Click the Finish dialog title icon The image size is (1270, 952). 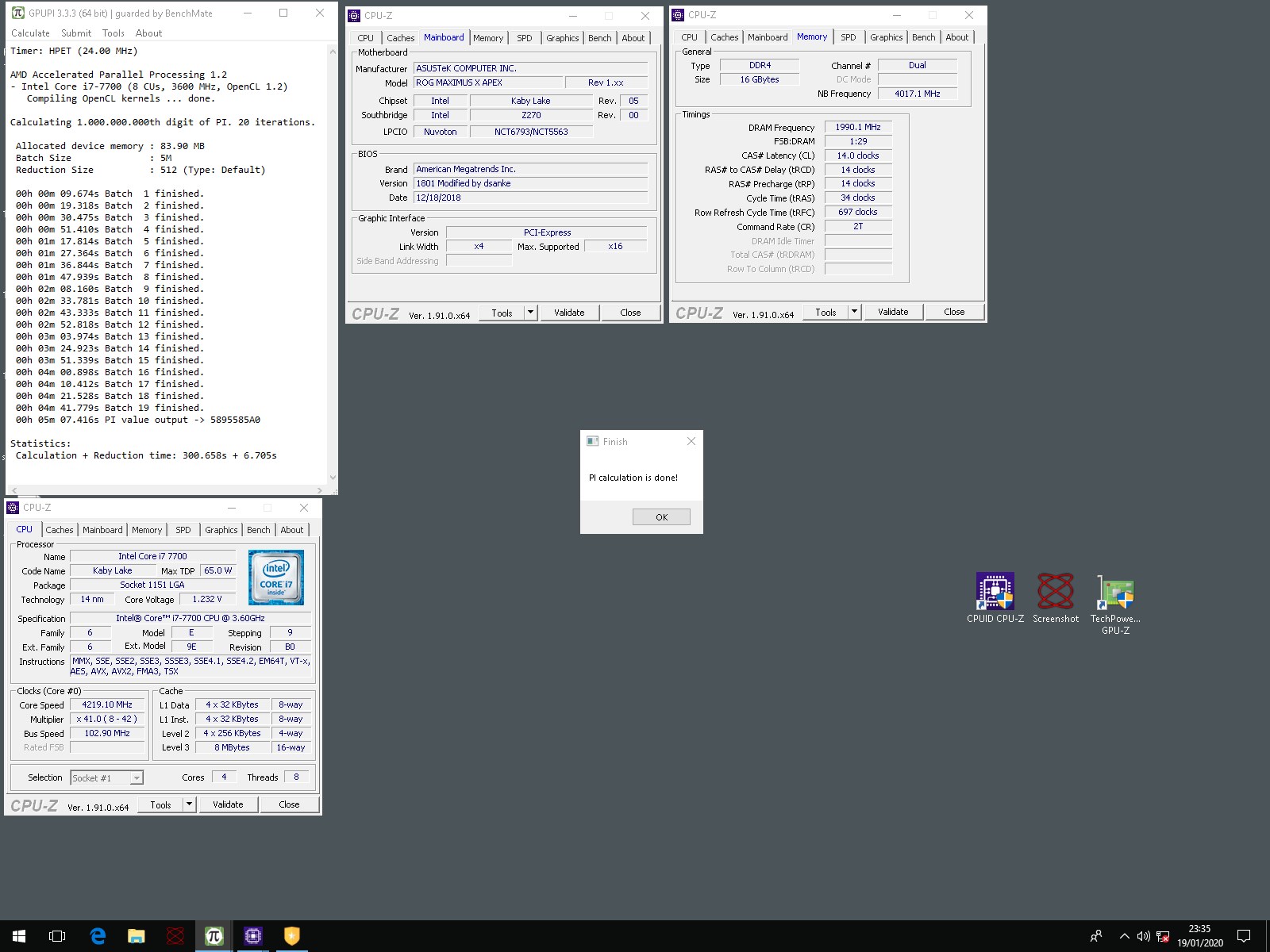click(592, 441)
